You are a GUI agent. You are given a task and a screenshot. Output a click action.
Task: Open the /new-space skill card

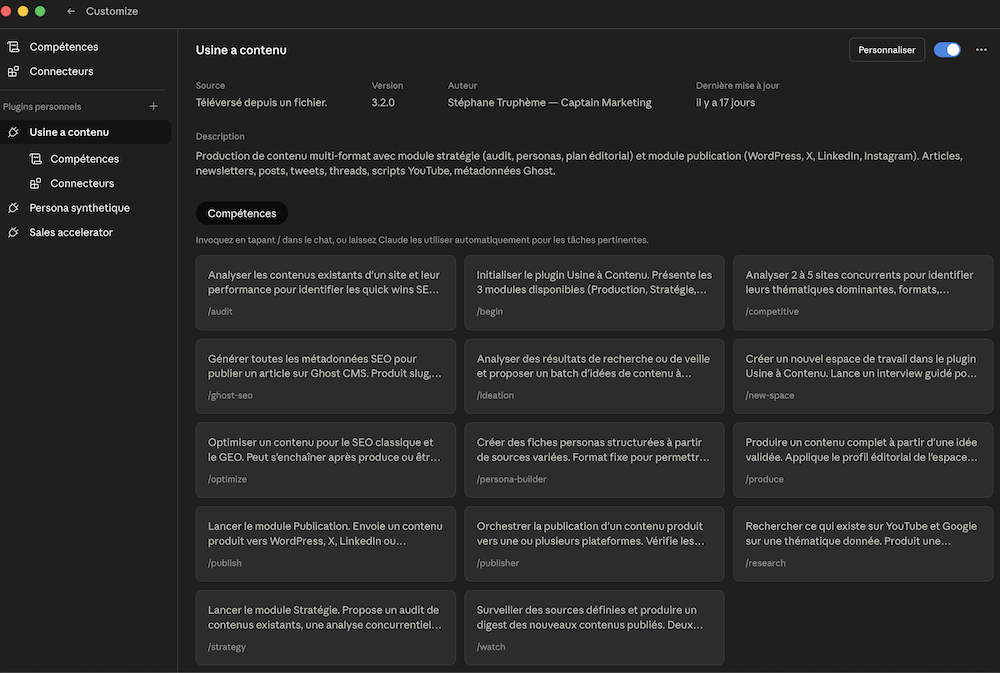click(862, 376)
